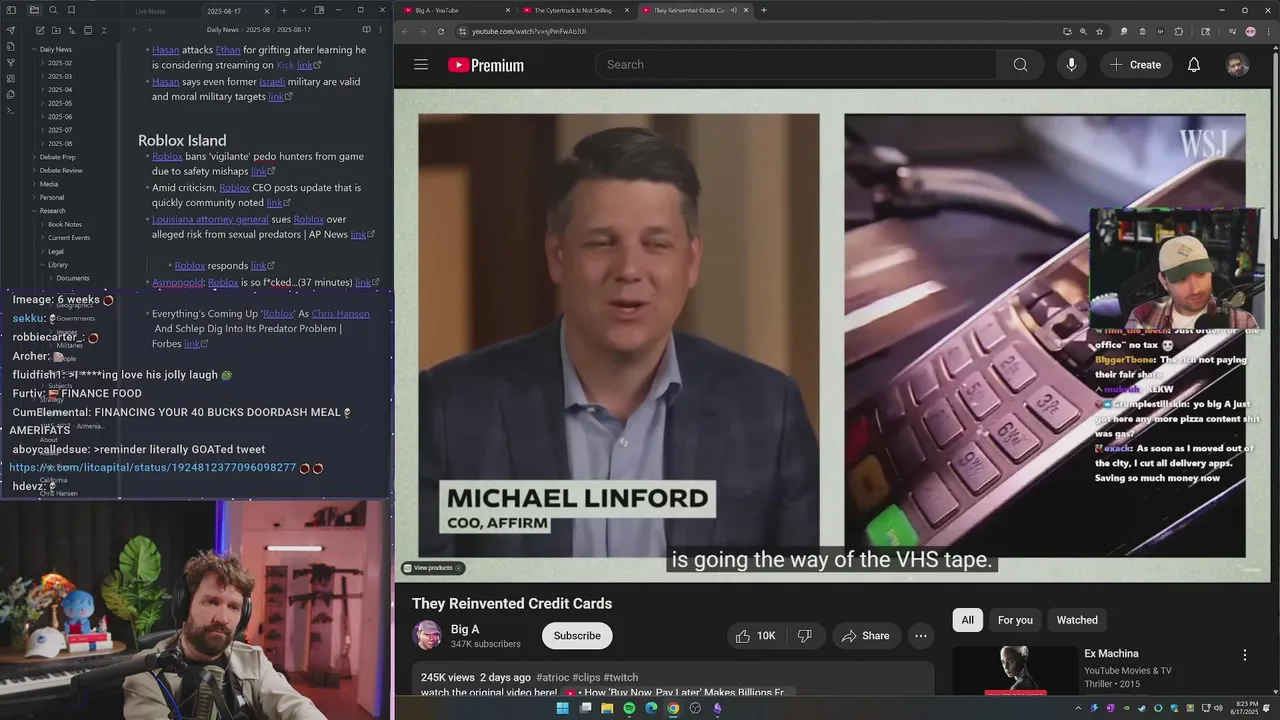Image resolution: width=1280 pixels, height=720 pixels.
Task: Open Obsidian from the taskbar
Action: (x=717, y=708)
